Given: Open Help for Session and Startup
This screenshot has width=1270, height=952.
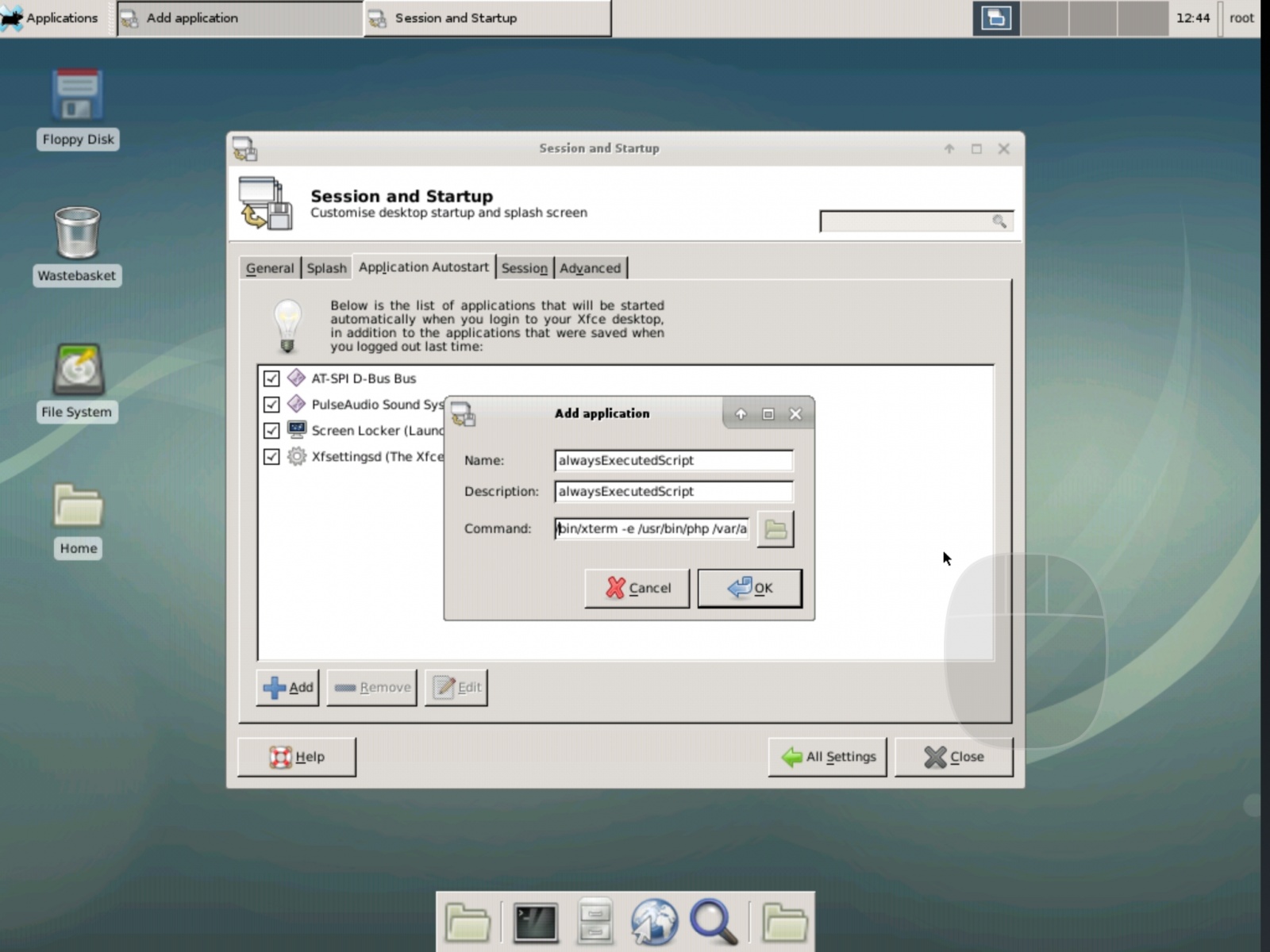Looking at the screenshot, I should tap(296, 757).
